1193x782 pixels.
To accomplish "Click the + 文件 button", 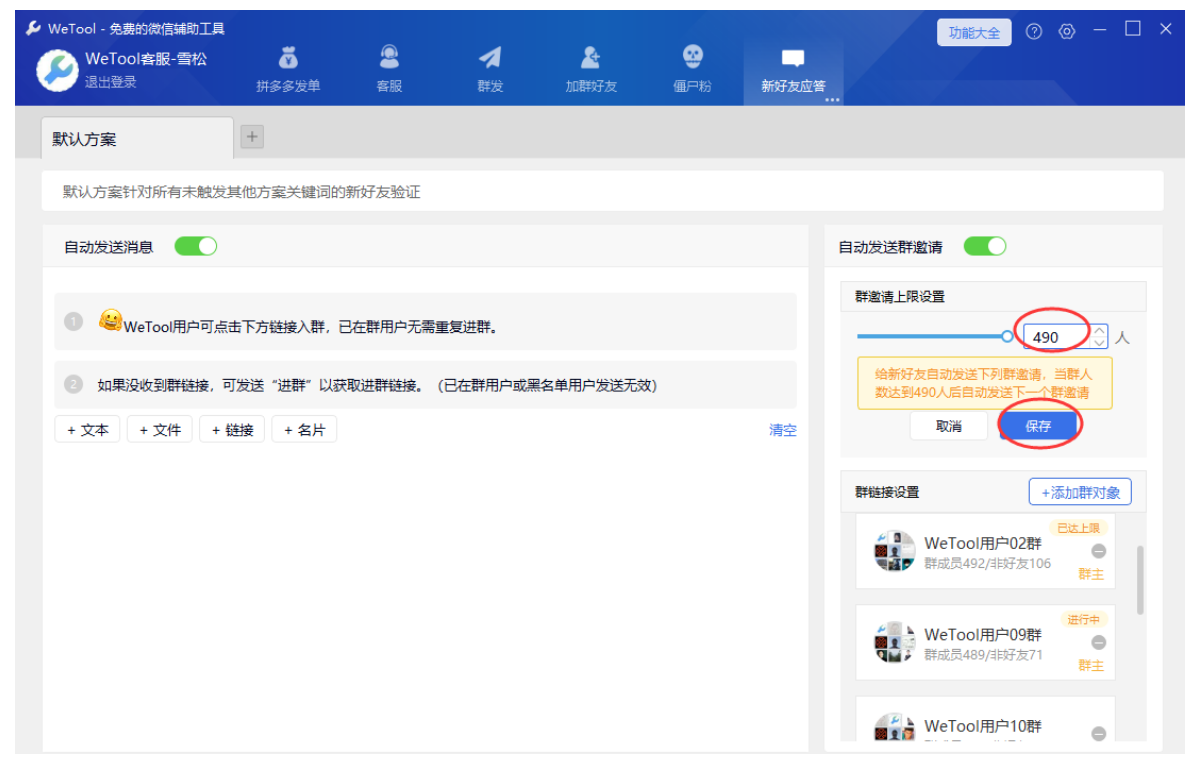I will [160, 430].
